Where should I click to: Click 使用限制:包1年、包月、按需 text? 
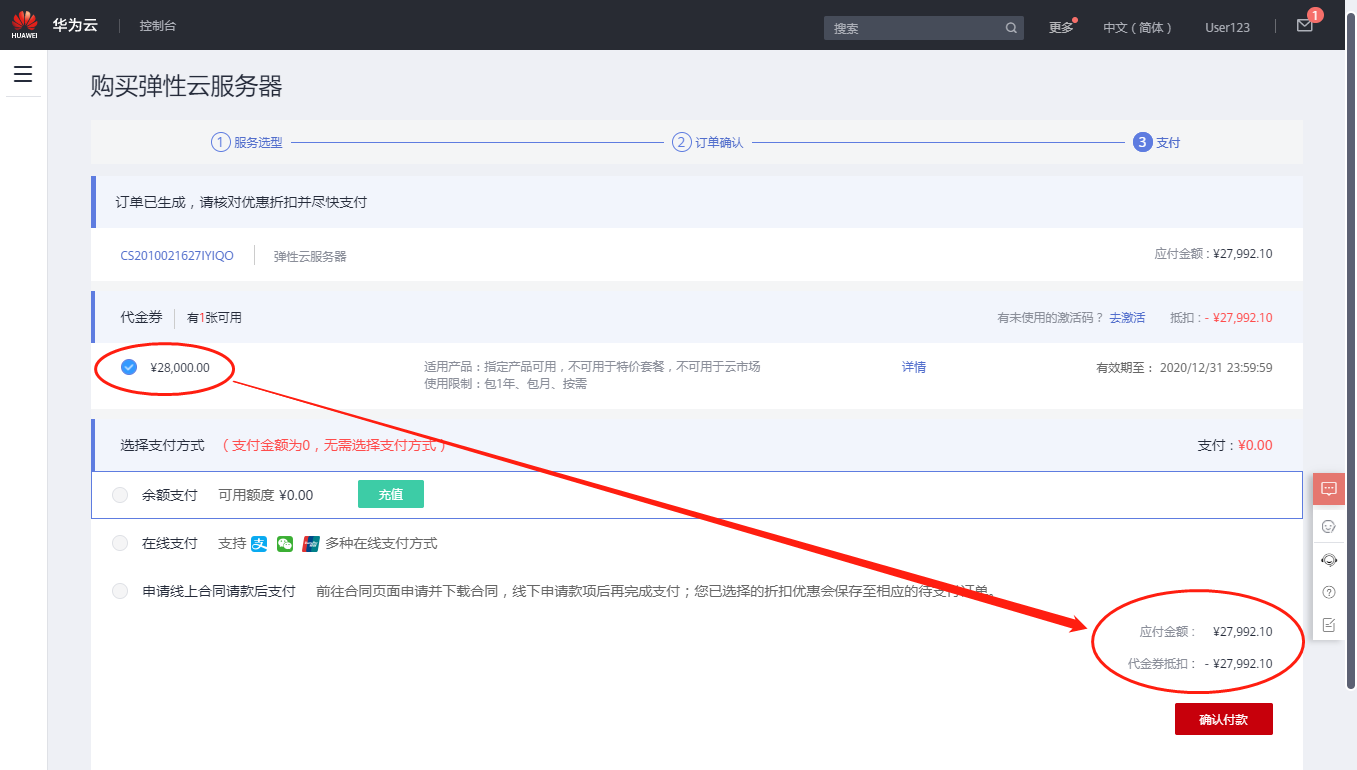point(505,384)
